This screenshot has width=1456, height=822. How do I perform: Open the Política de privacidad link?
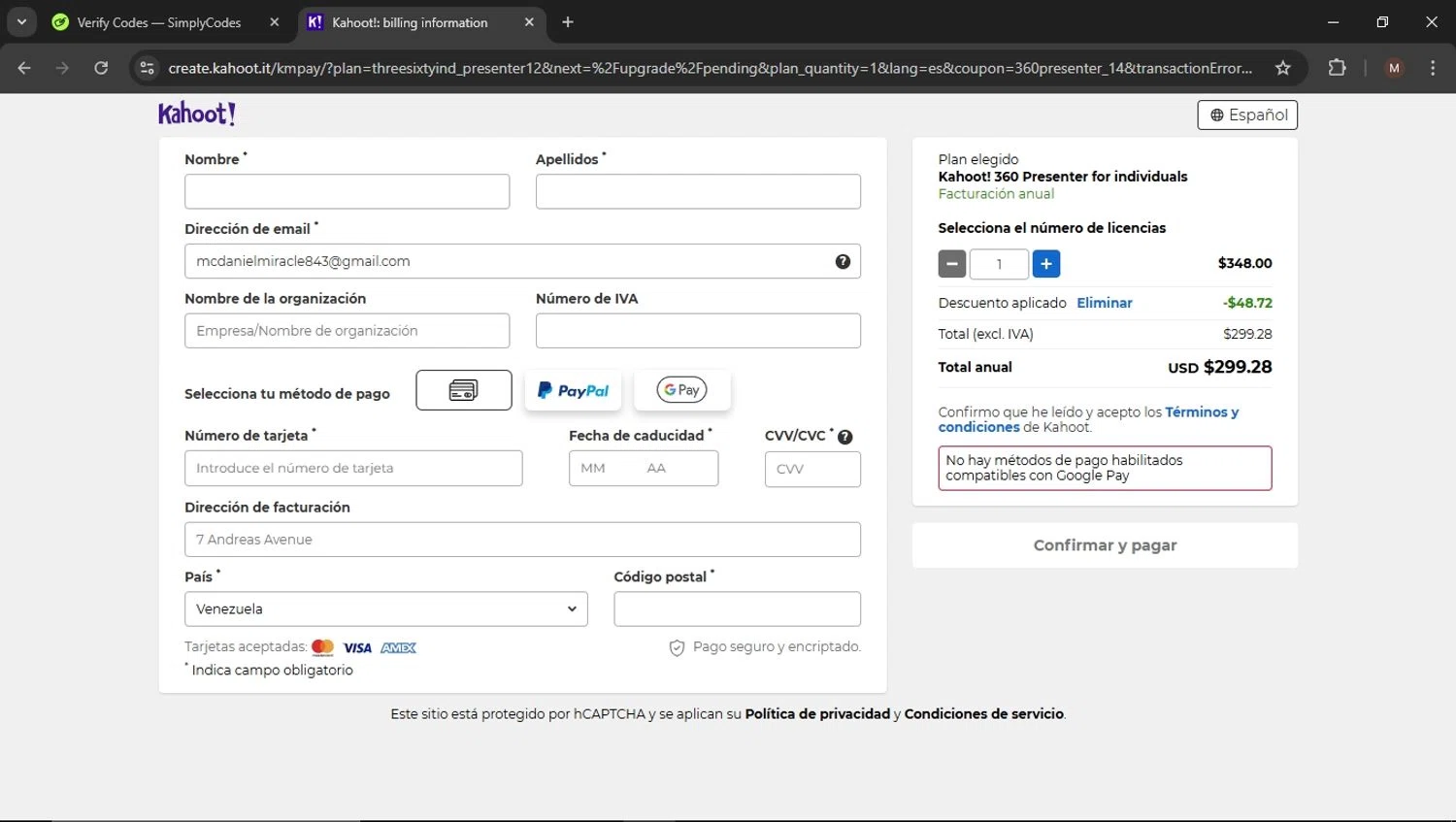pos(817,714)
